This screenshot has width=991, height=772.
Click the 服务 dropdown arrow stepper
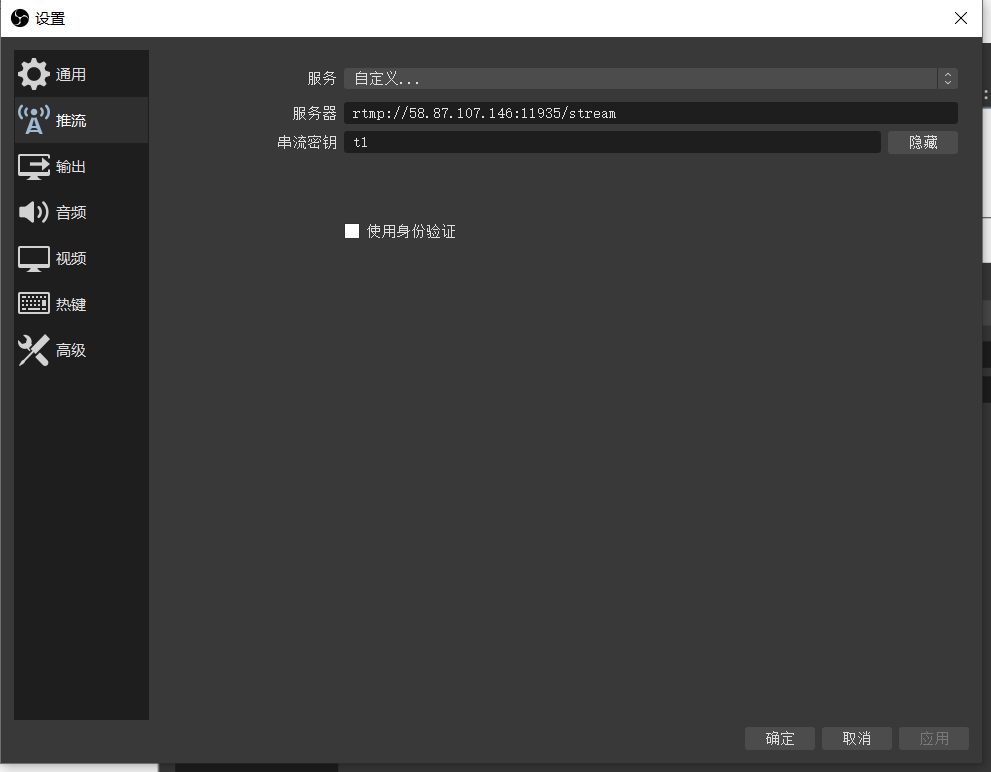pos(947,78)
